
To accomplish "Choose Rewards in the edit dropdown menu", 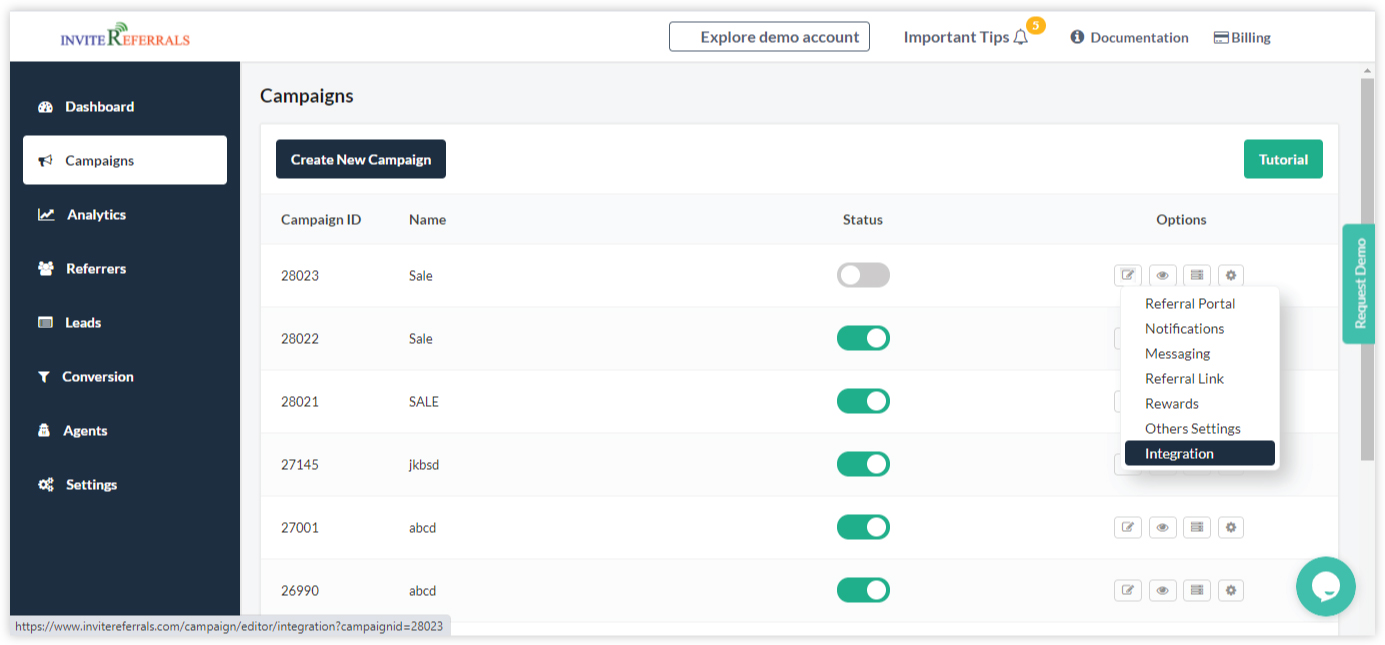I will coord(1172,404).
